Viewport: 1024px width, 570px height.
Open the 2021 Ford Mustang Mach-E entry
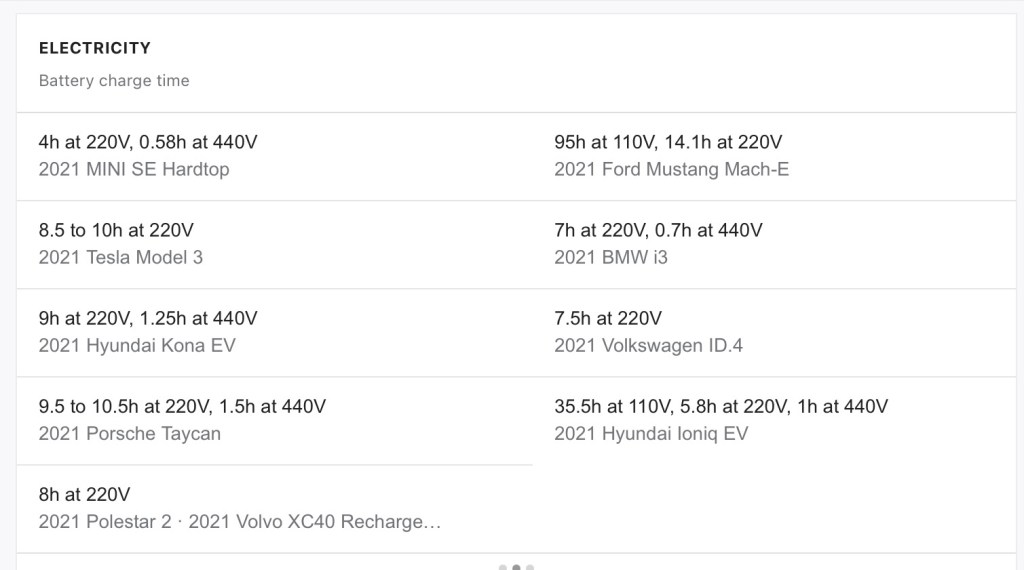click(671, 170)
